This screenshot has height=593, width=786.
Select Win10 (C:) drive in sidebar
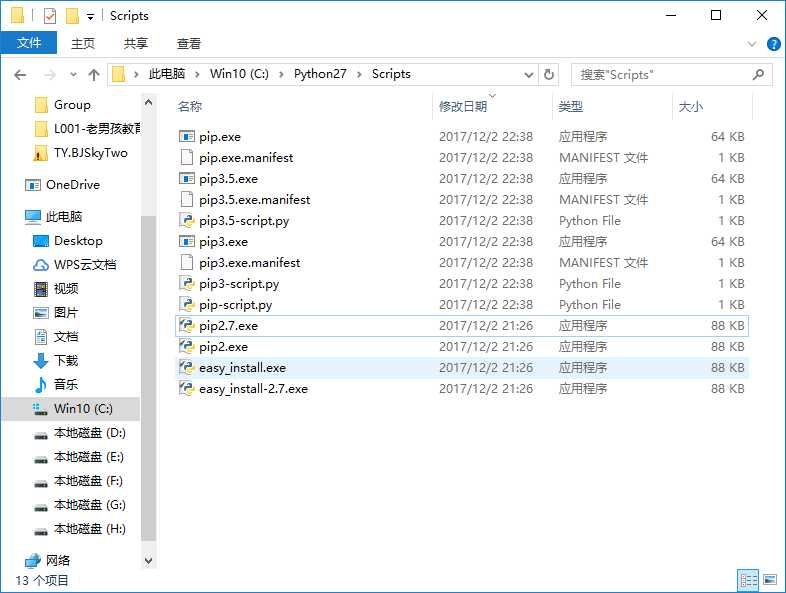(x=71, y=409)
